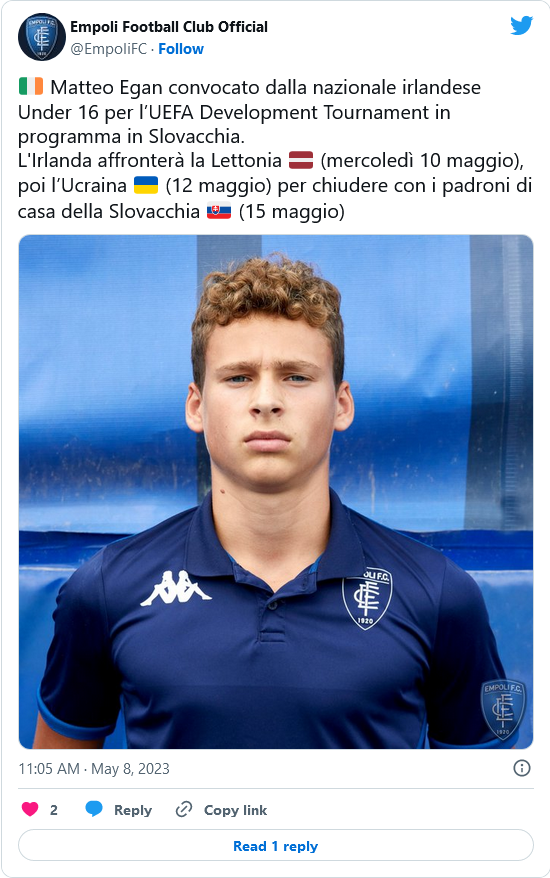
Task: Open the Matteo Egan player photo
Action: [x=276, y=492]
